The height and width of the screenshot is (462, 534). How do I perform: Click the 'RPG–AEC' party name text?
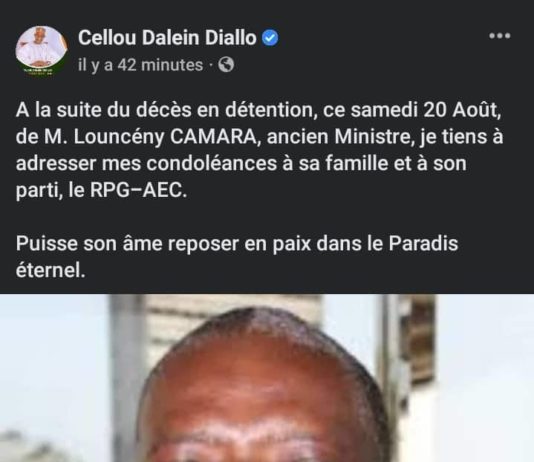coord(137,190)
